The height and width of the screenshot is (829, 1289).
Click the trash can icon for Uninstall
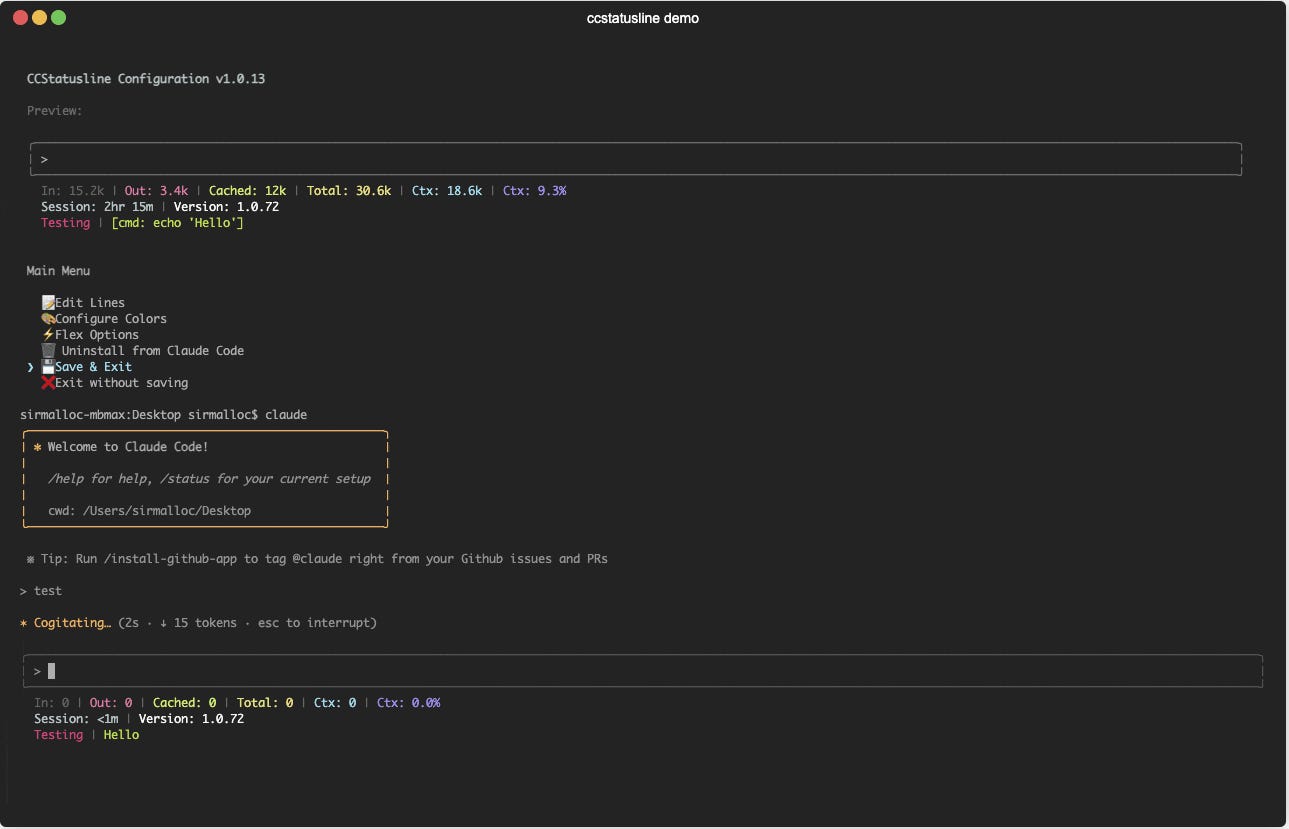pyautogui.click(x=48, y=350)
